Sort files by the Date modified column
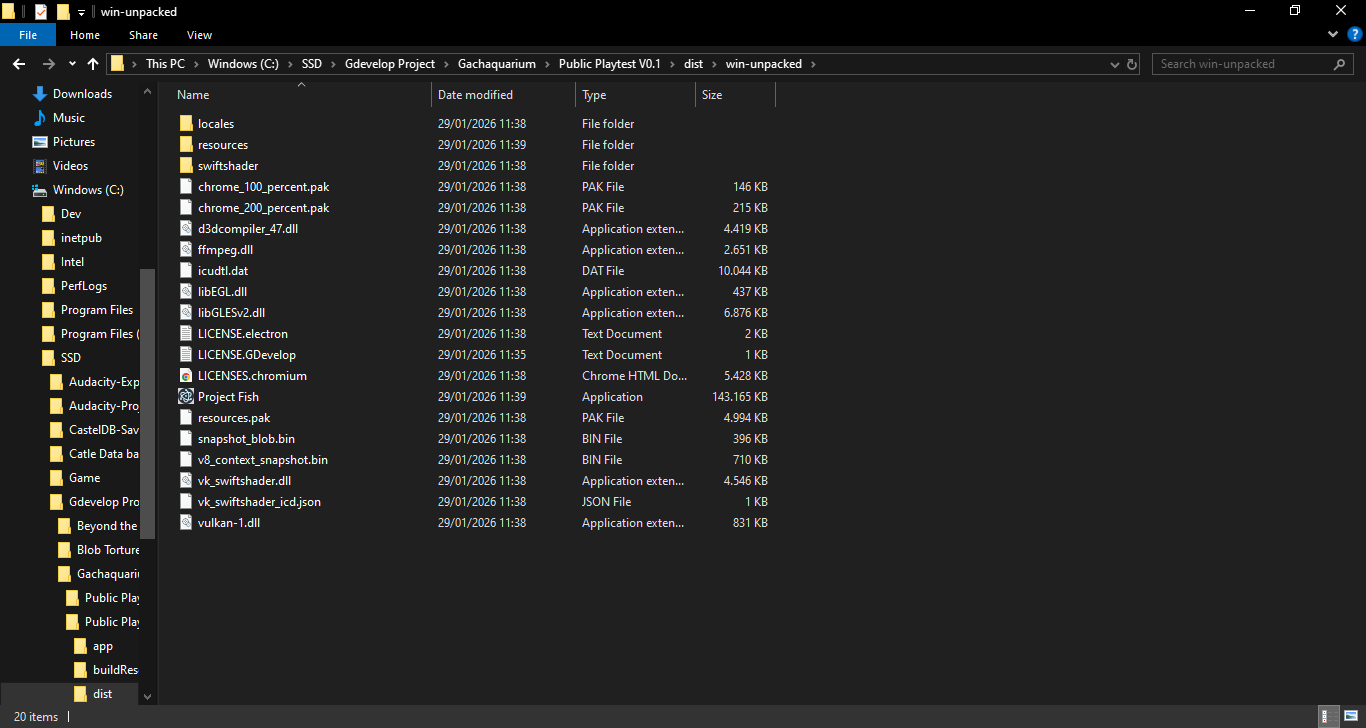Viewport: 1366px width, 728px height. coord(475,95)
